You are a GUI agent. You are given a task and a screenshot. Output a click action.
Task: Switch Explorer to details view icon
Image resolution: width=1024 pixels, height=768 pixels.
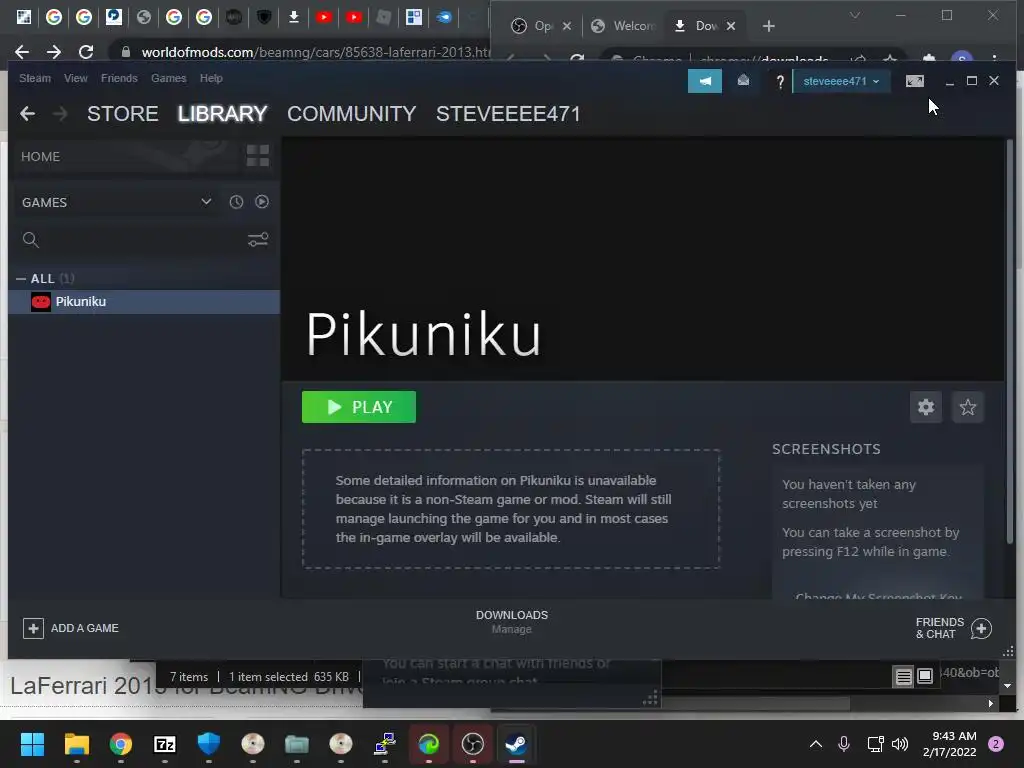pyautogui.click(x=903, y=677)
